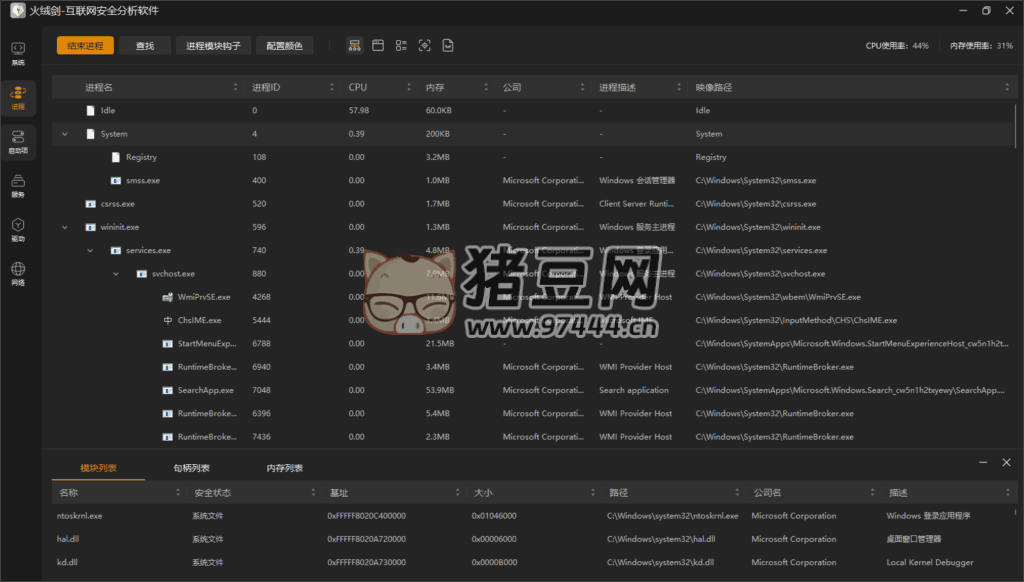This screenshot has width=1024, height=582.
Task: Open the 驱动 sidebar section
Action: (x=18, y=229)
